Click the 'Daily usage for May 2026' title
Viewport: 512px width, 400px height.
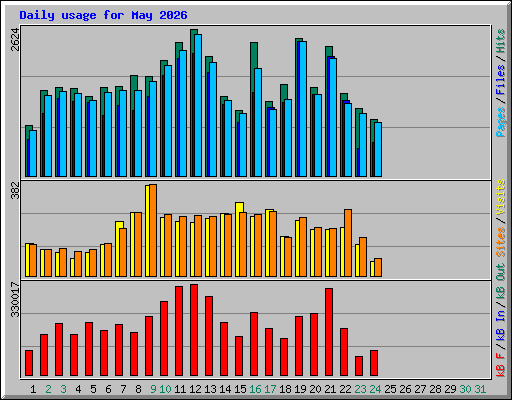103,15
